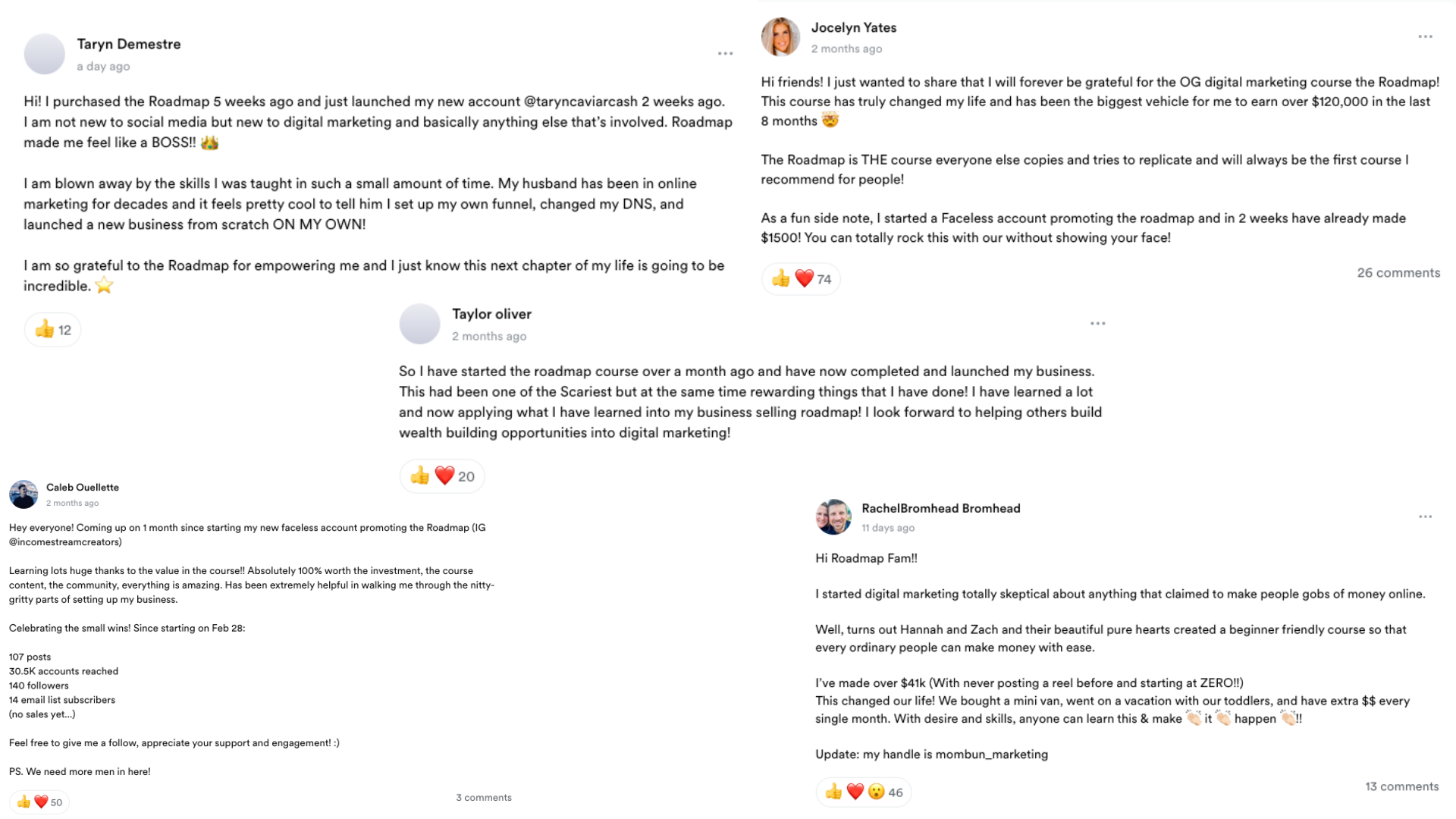Click Caleb Ouellette's avatar picture
Image resolution: width=1456 pixels, height=819 pixels.
24,494
